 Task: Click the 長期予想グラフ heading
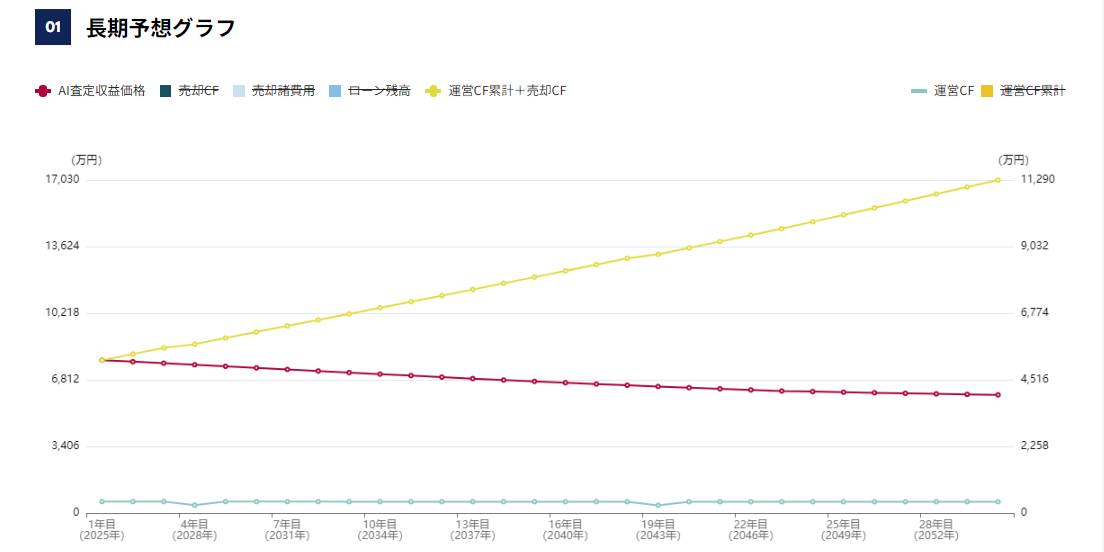(161, 28)
